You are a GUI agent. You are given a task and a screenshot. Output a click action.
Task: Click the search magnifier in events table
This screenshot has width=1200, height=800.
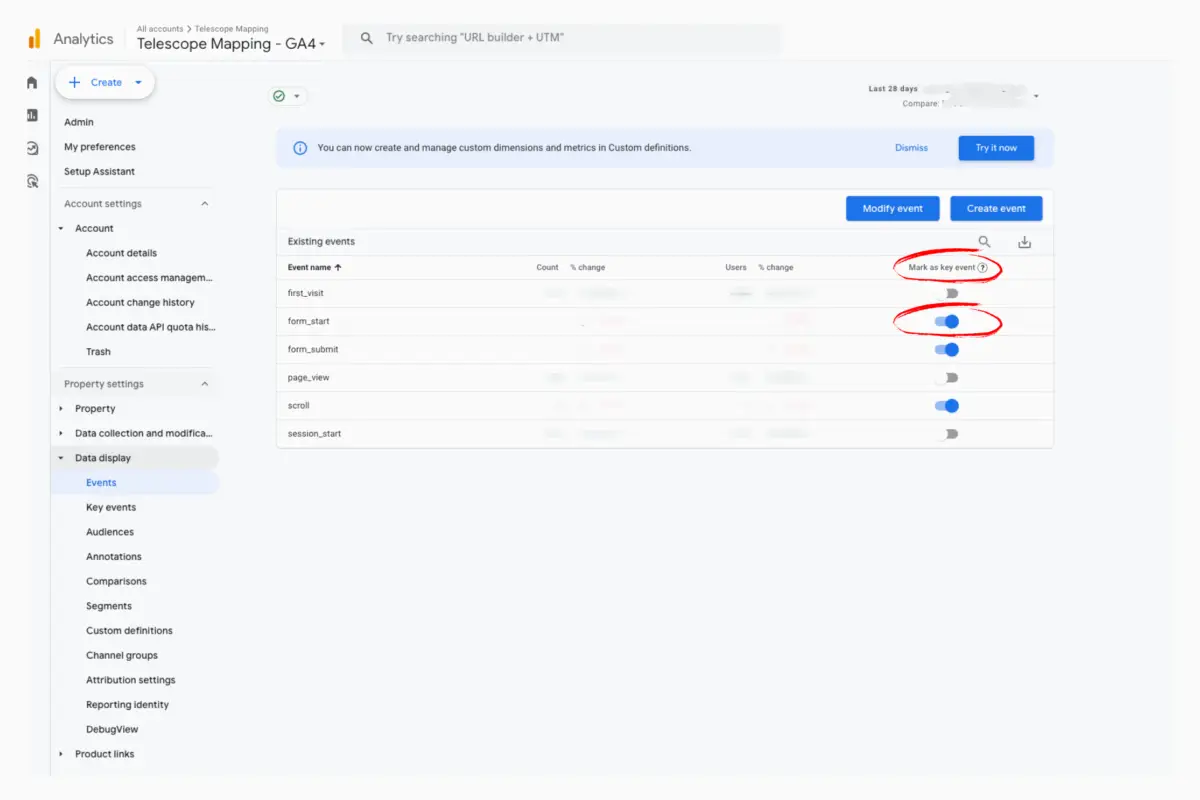click(985, 242)
